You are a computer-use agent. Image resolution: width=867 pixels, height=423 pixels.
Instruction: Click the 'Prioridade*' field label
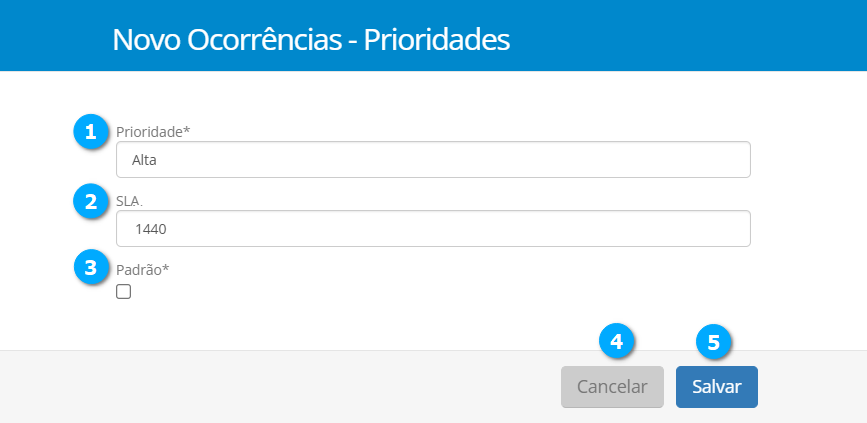[153, 131]
